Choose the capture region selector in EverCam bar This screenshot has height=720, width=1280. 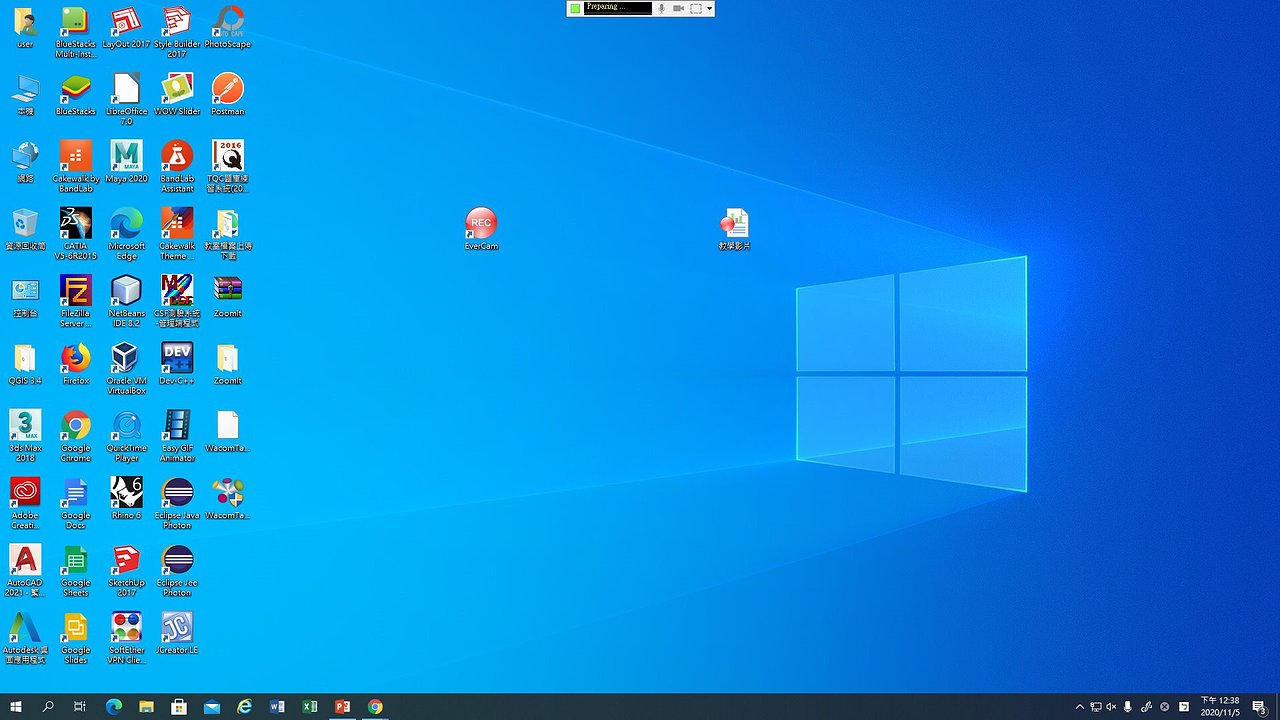pos(696,8)
